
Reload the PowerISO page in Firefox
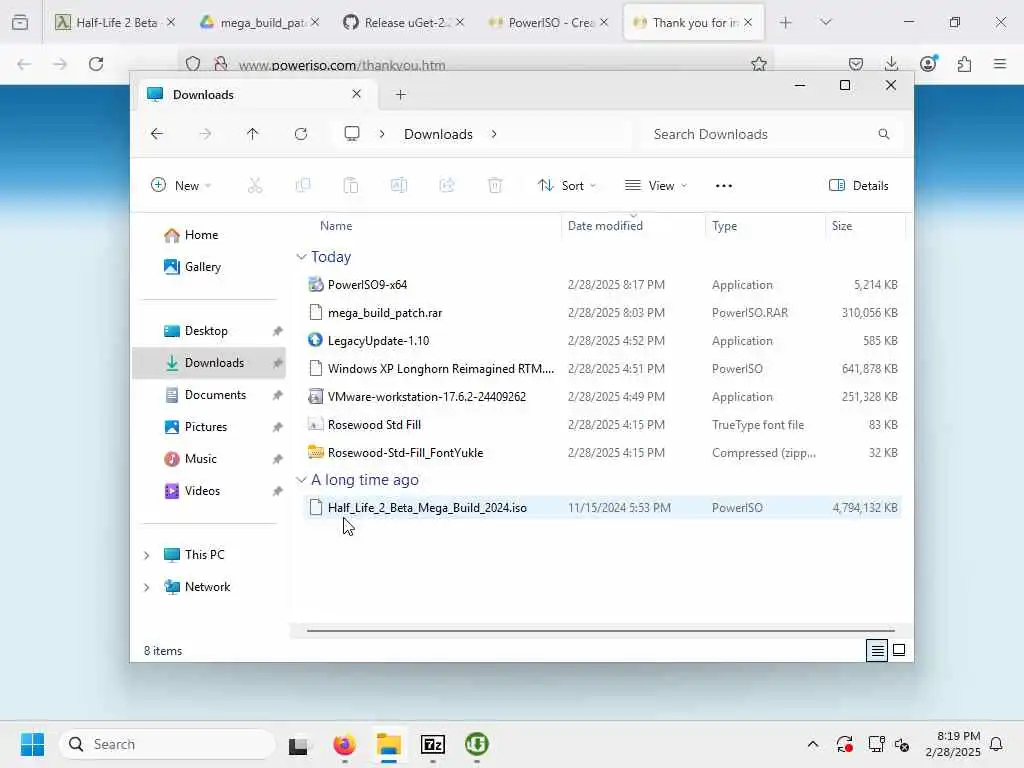[96, 64]
